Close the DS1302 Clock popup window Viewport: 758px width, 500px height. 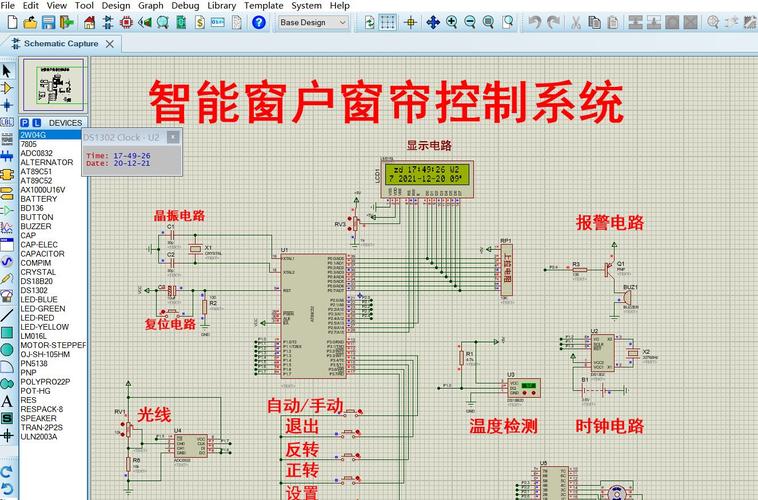(173, 137)
